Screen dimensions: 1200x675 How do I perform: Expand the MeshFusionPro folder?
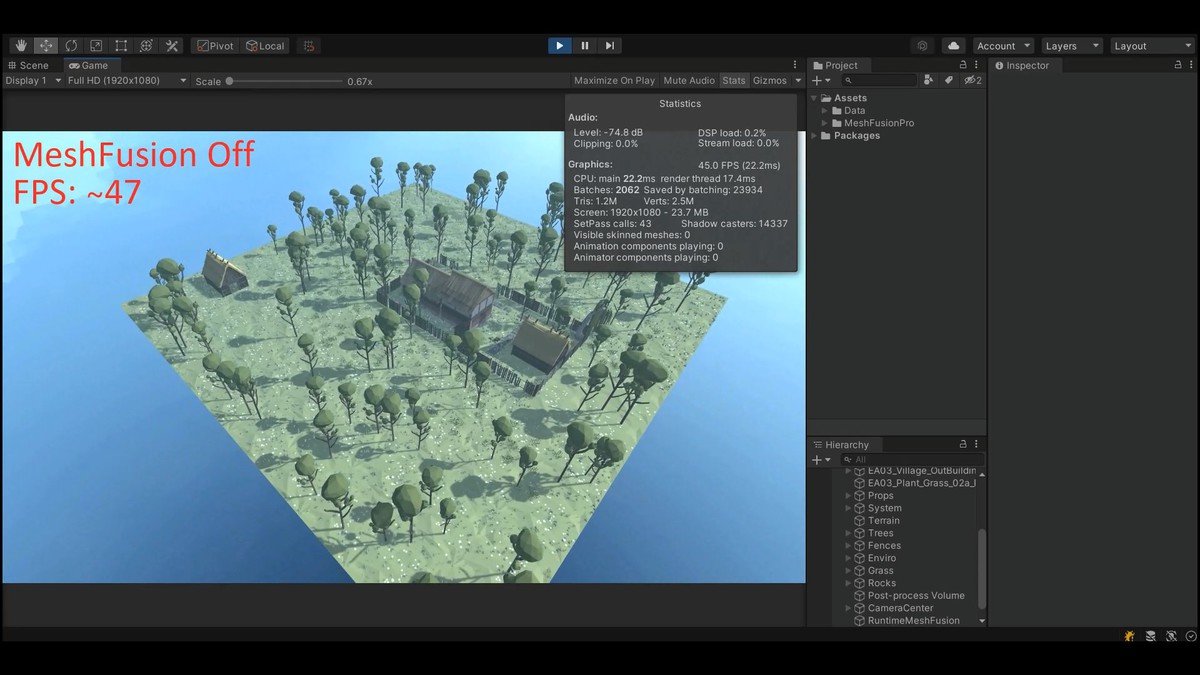click(824, 123)
